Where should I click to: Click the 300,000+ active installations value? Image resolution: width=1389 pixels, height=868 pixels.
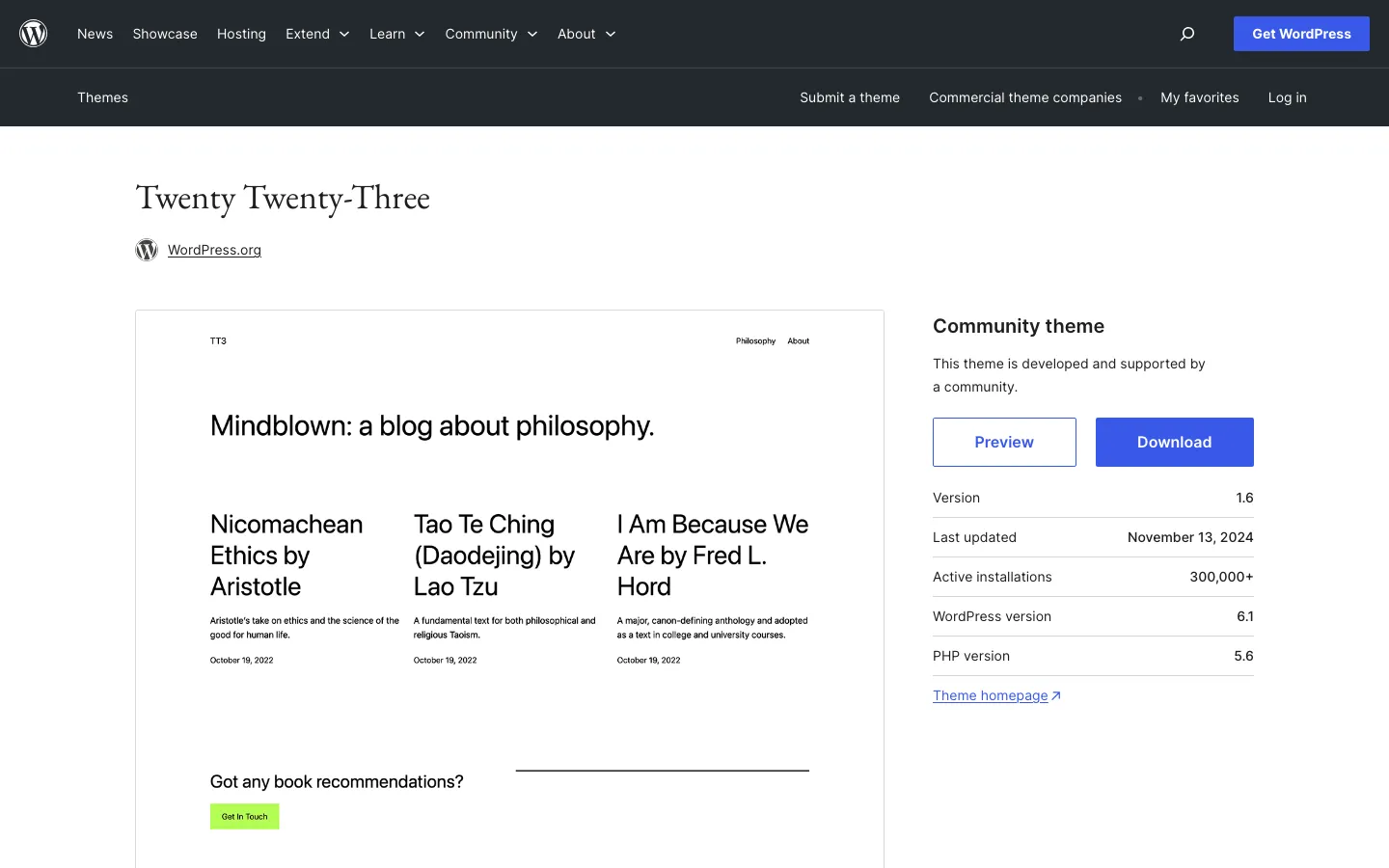[1221, 577]
